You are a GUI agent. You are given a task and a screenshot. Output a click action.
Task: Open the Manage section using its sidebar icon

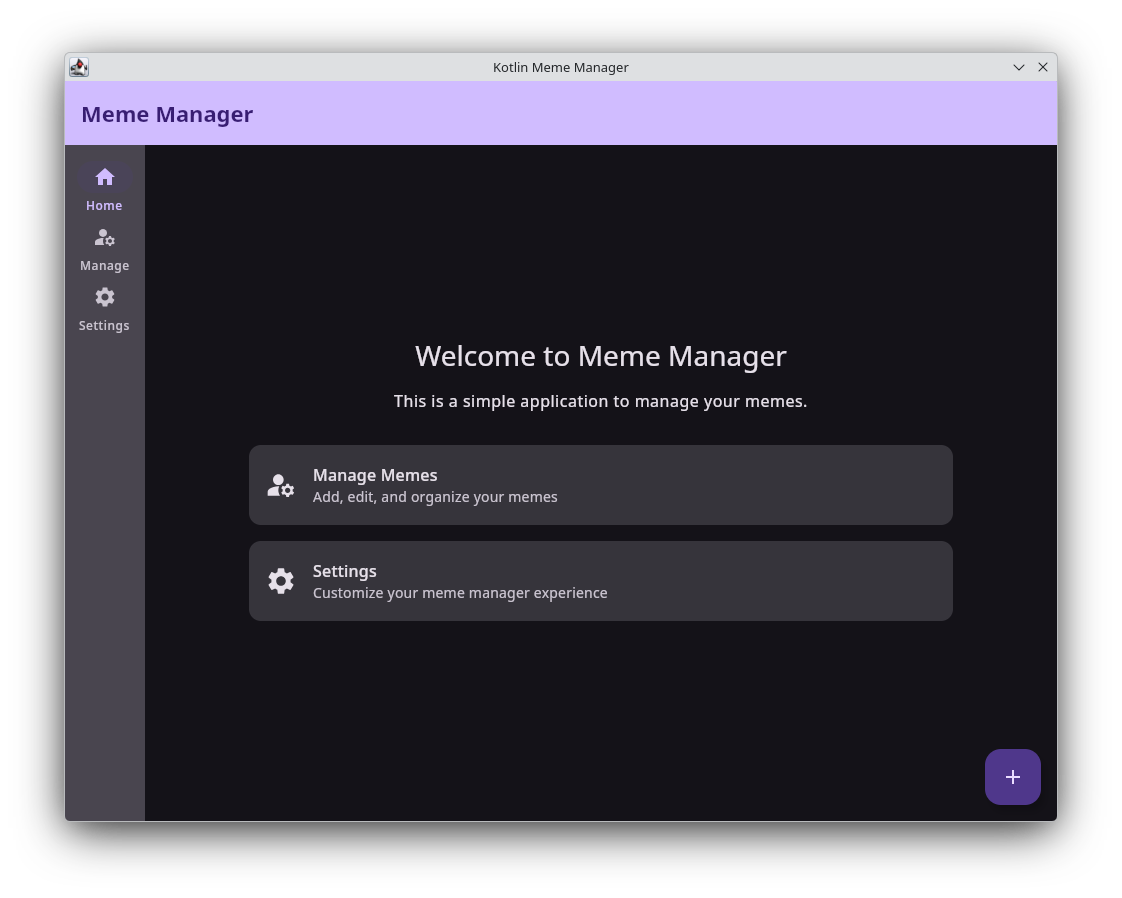104,237
